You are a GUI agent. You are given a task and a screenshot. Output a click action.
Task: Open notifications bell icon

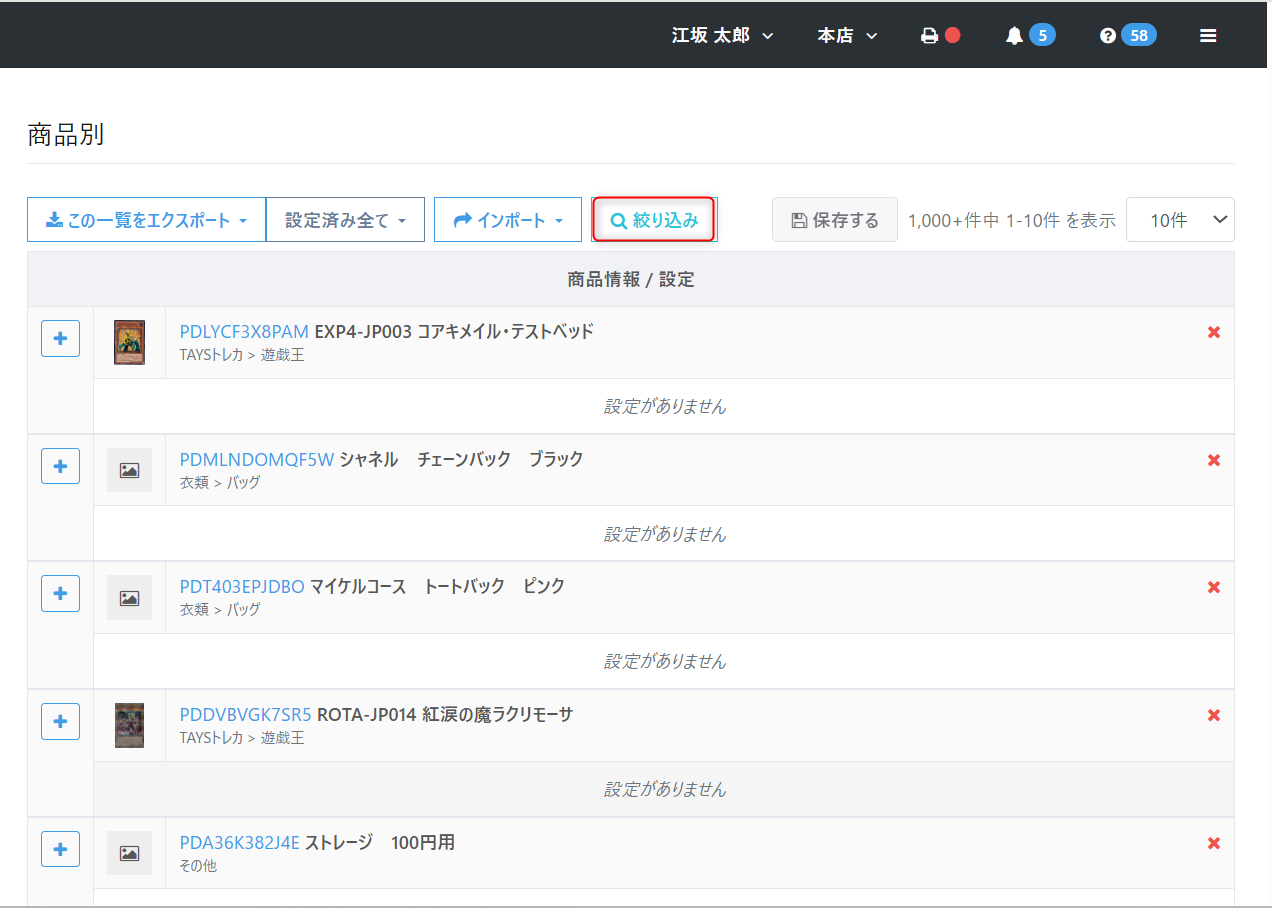[1014, 36]
